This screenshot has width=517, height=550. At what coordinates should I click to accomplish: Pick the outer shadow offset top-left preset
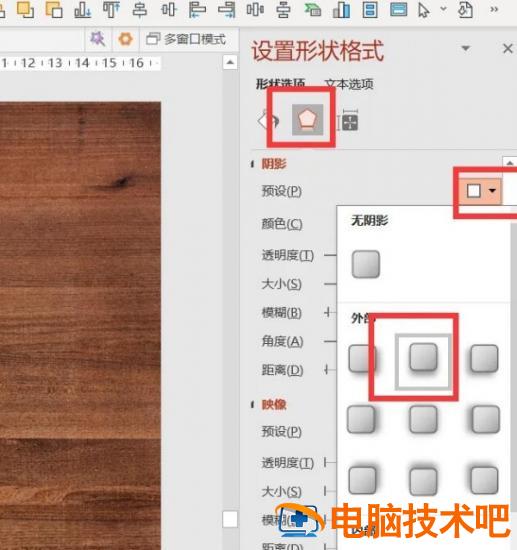point(484,480)
